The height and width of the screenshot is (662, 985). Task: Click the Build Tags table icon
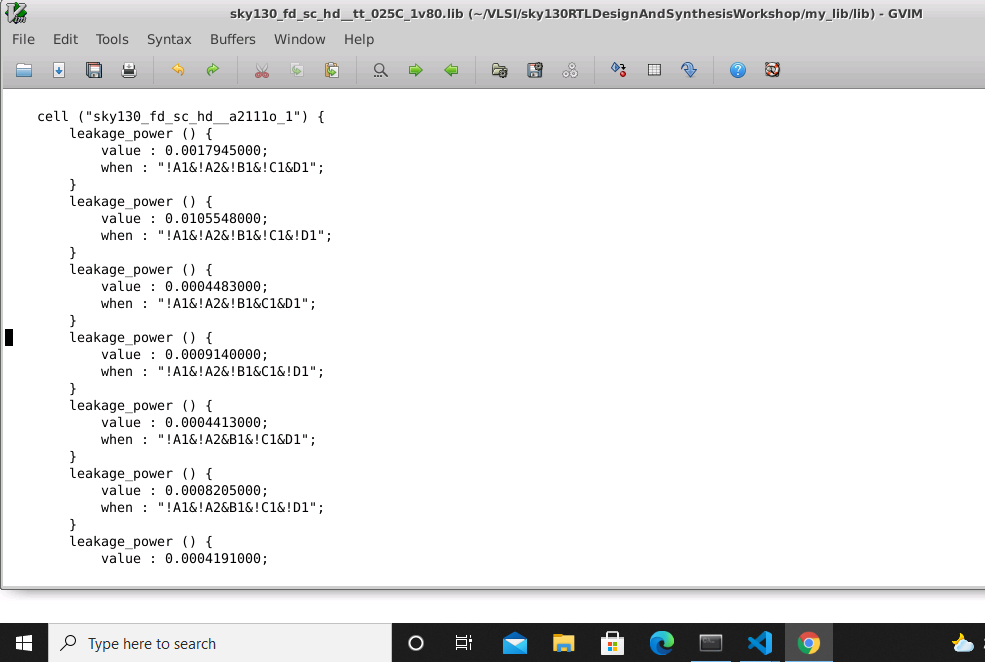653,70
